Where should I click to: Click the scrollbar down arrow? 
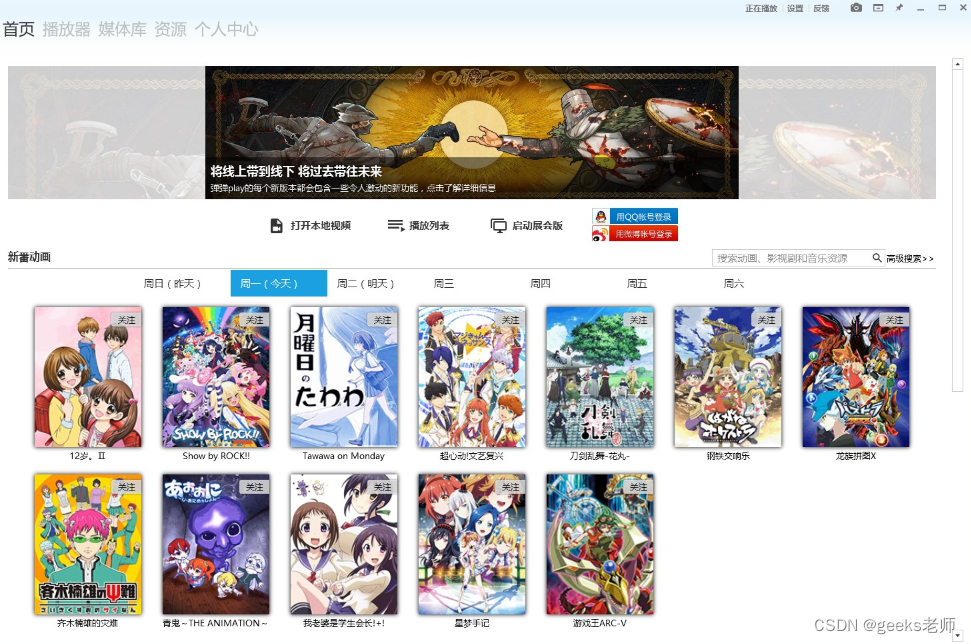point(957,636)
